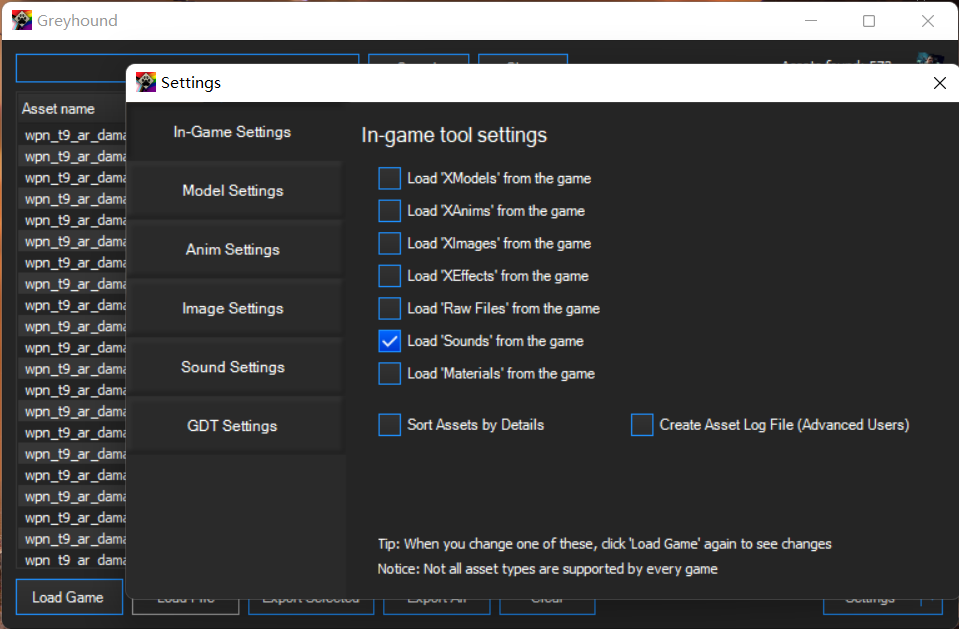
Task: Open the Model Settings tab
Action: 233,191
